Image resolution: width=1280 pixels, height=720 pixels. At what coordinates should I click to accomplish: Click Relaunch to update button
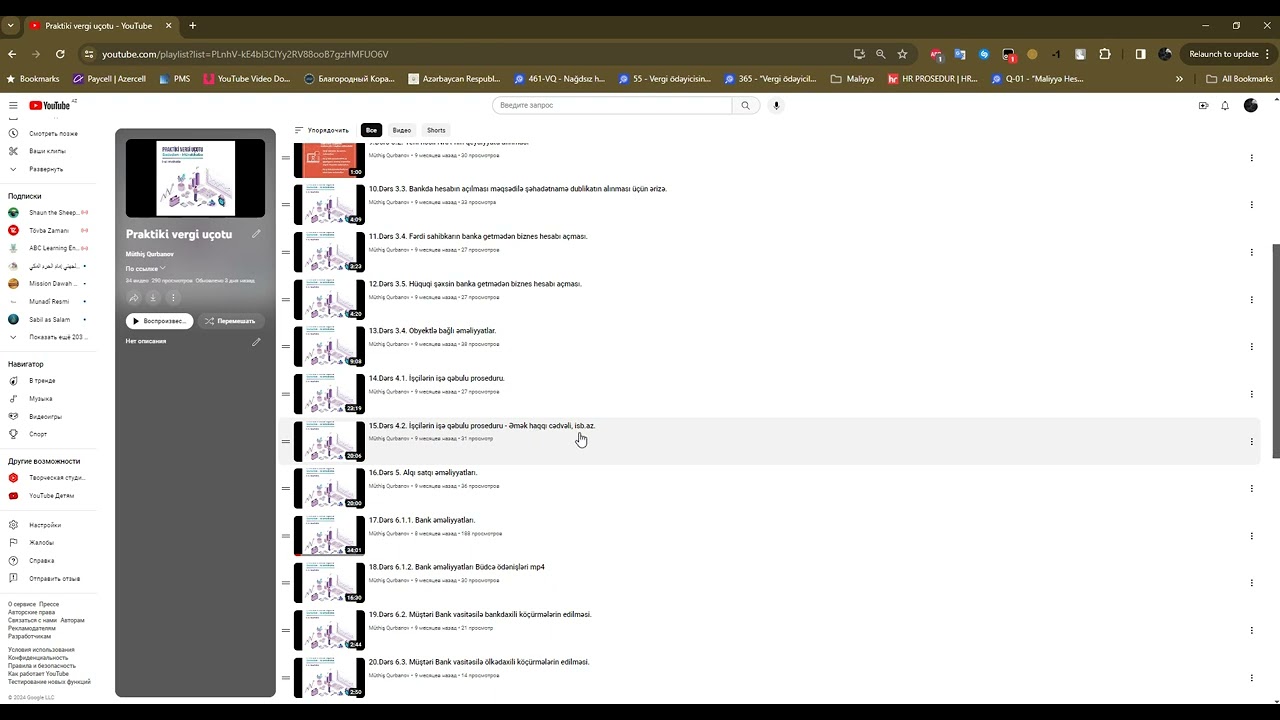[1223, 54]
